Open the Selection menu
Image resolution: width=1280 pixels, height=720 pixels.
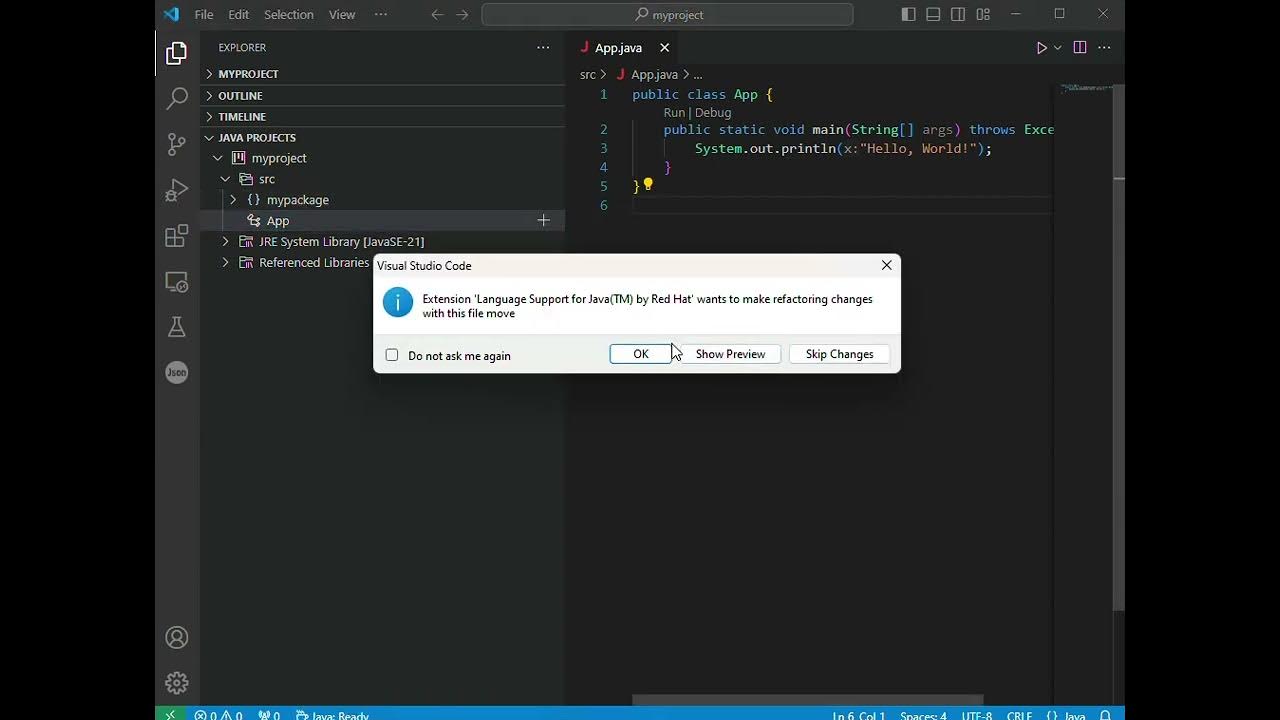coord(289,14)
